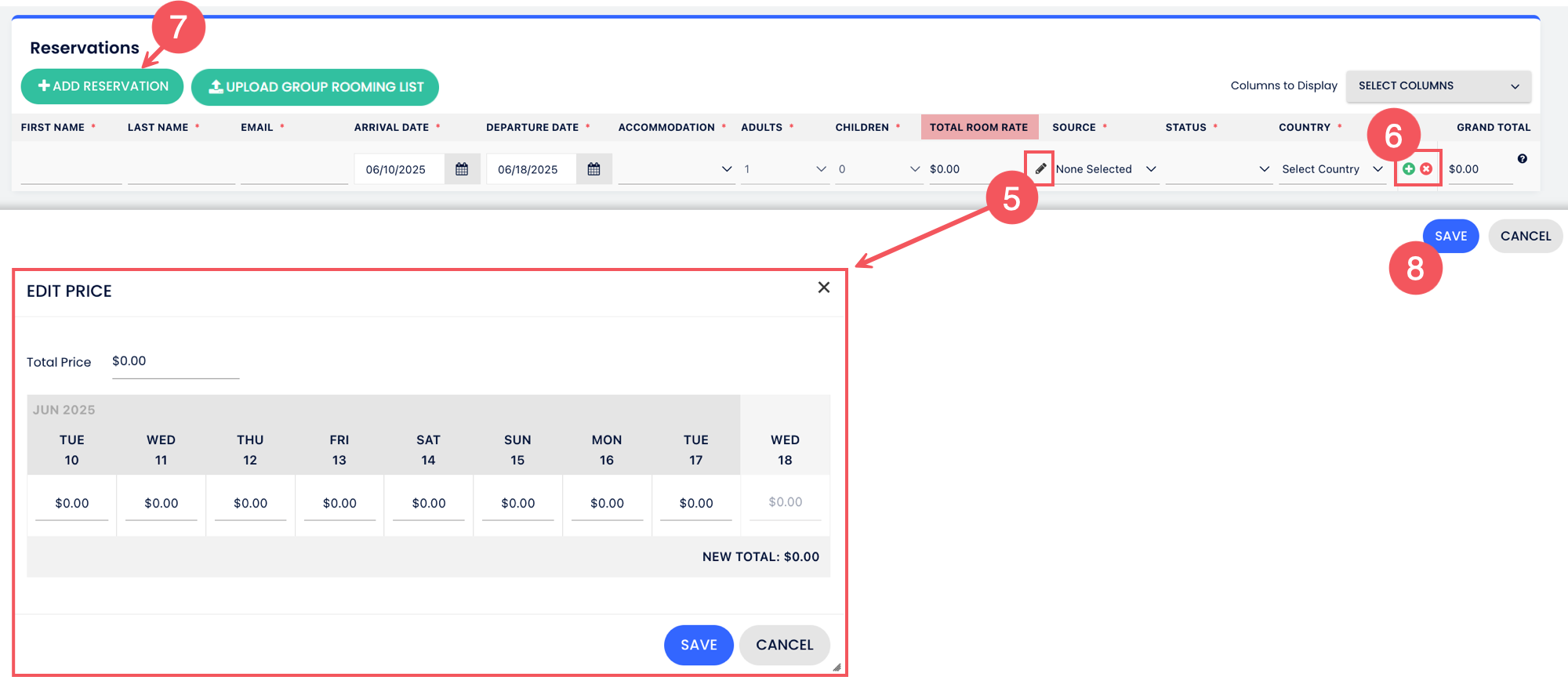Open the departure date calendar picker
The height and width of the screenshot is (691, 1568).
(593, 169)
